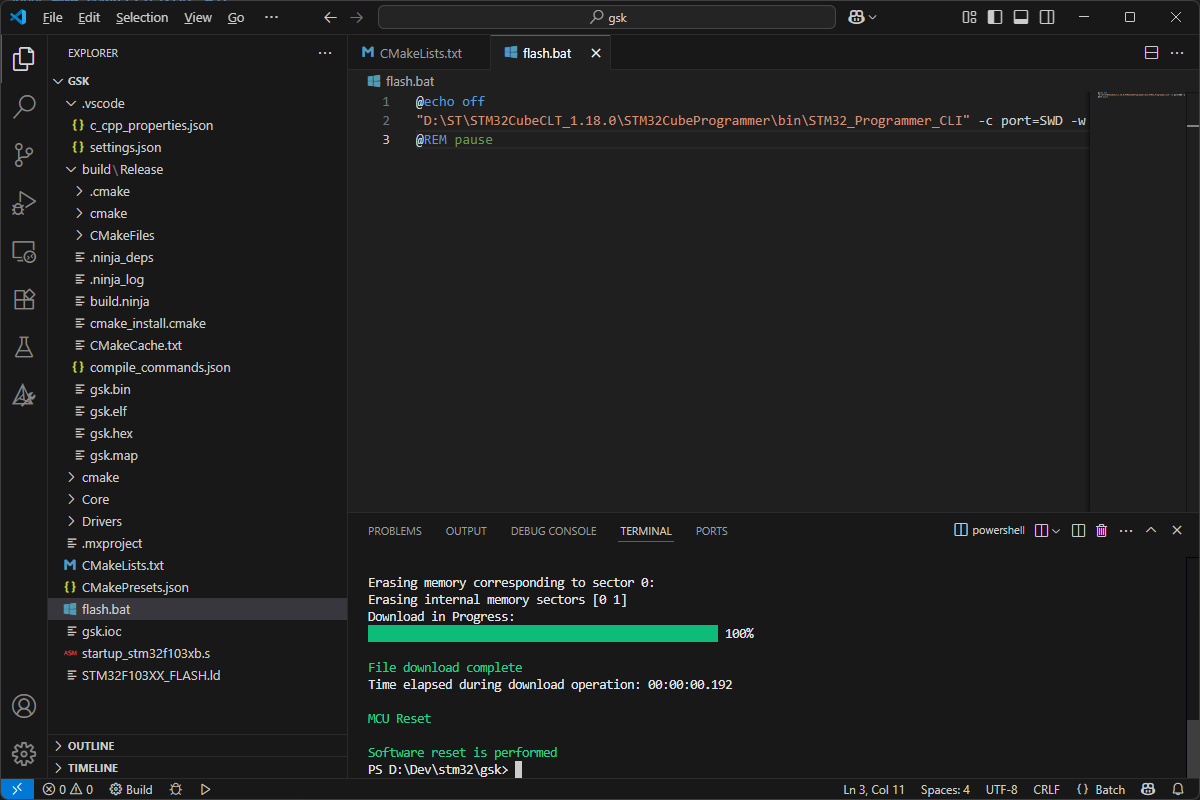The image size is (1200, 800).
Task: Expand the CMakeFiles folder
Action: (x=80, y=235)
